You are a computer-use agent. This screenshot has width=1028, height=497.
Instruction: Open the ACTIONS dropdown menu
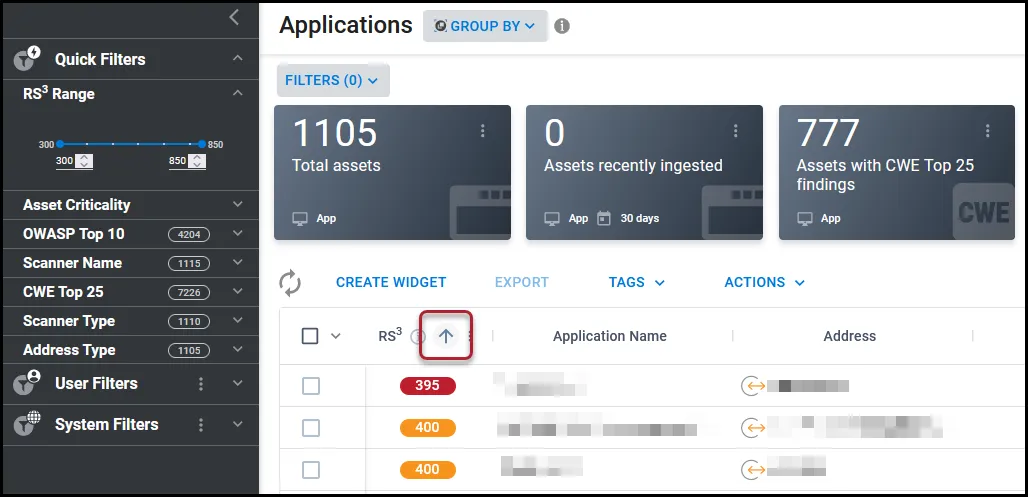764,283
